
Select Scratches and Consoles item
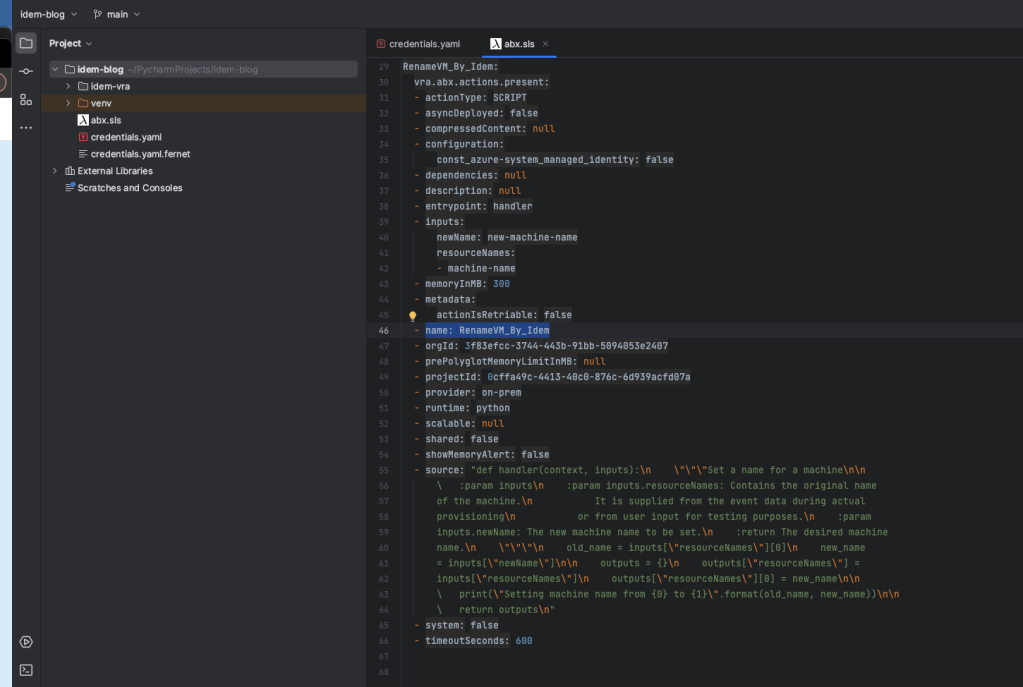click(129, 188)
